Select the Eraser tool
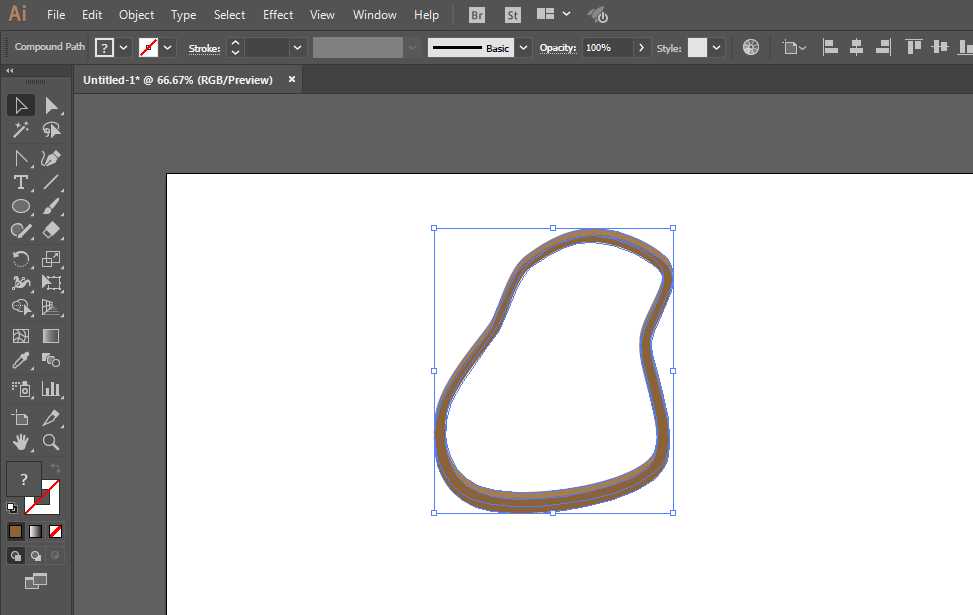Screen dimensions: 973x615 coord(52,231)
